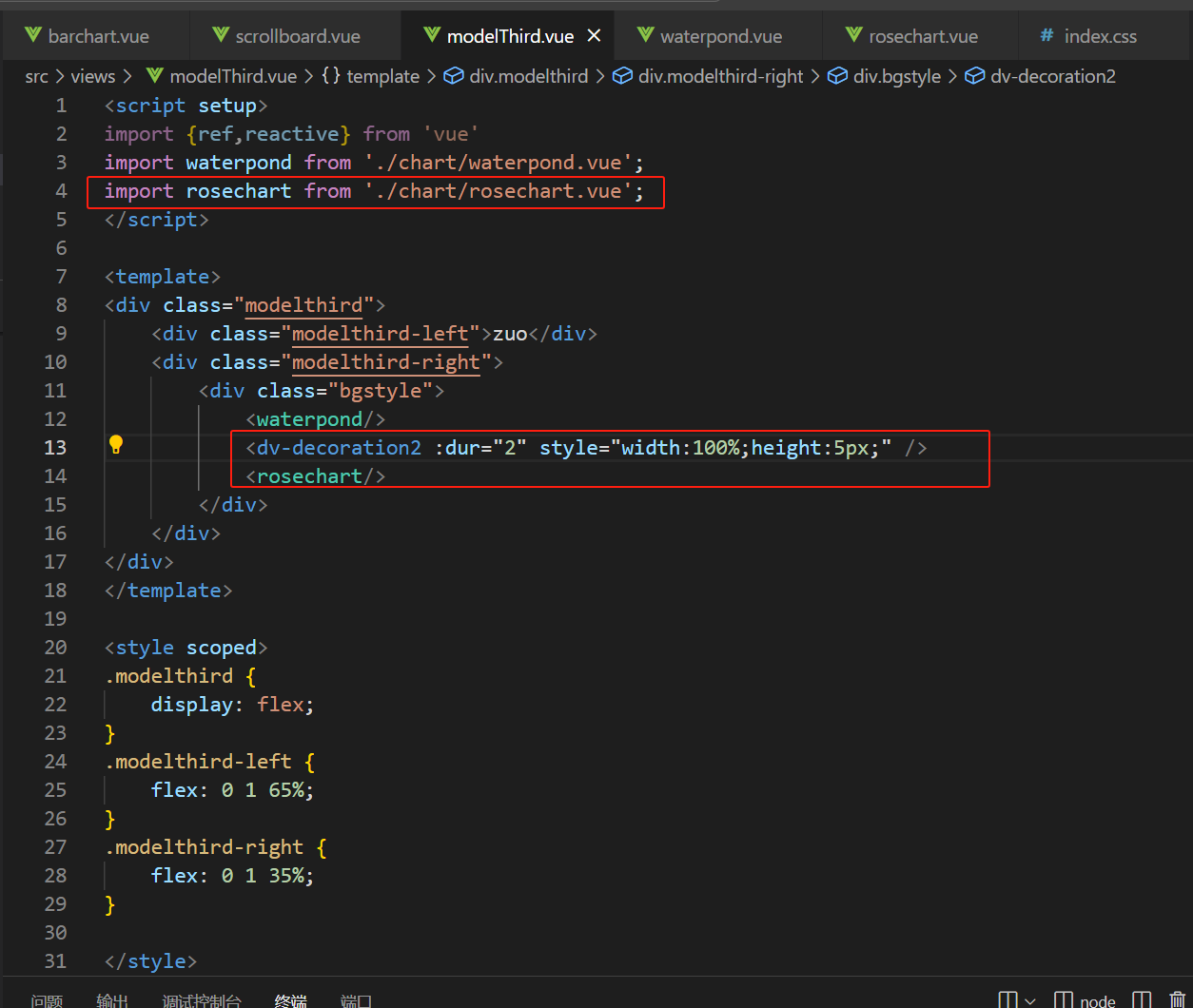The height and width of the screenshot is (1008, 1193).
Task: Open the 'views' breadcrumb folder
Action: pos(92,76)
